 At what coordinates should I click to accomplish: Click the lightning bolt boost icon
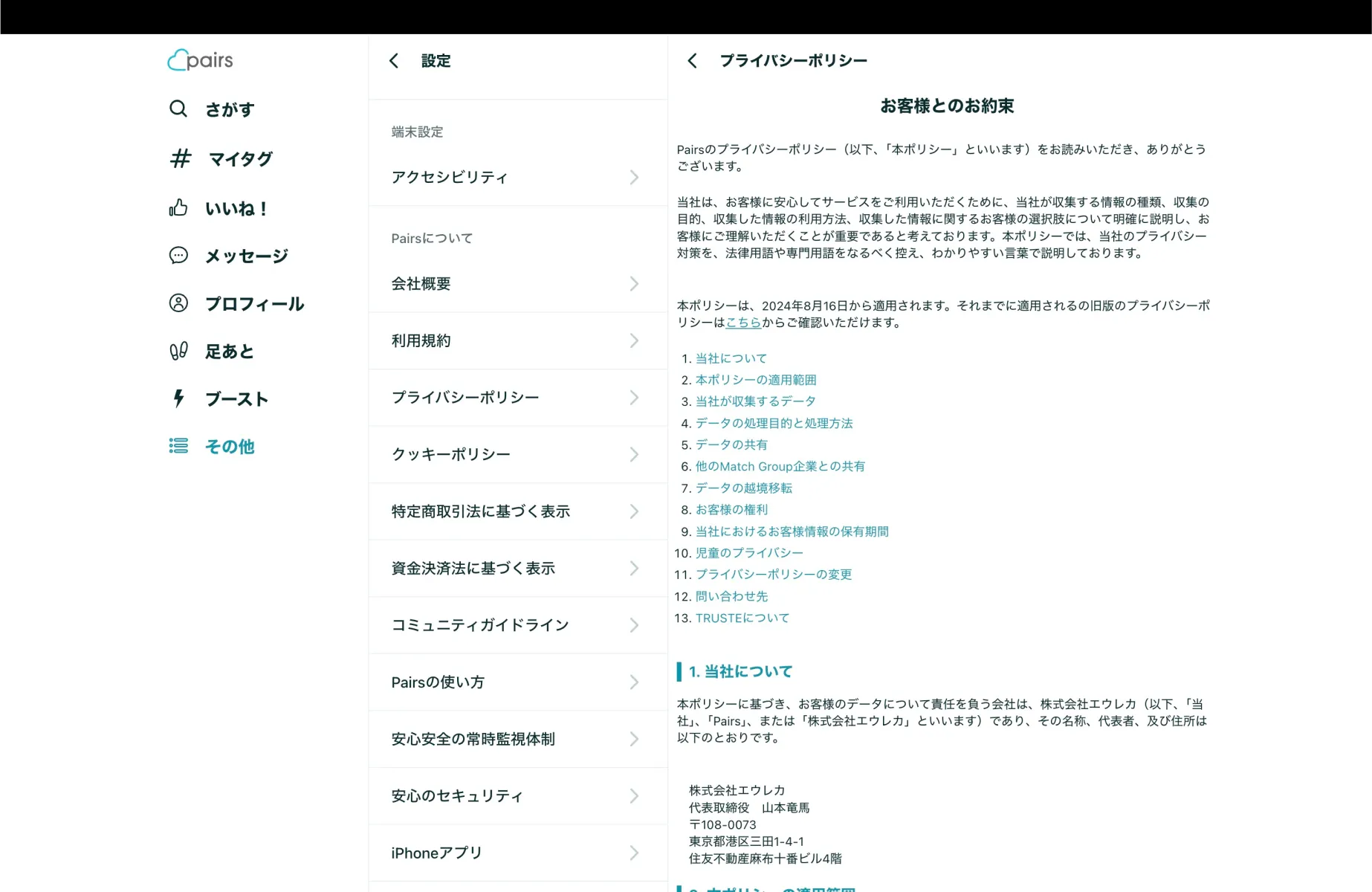pyautogui.click(x=178, y=398)
